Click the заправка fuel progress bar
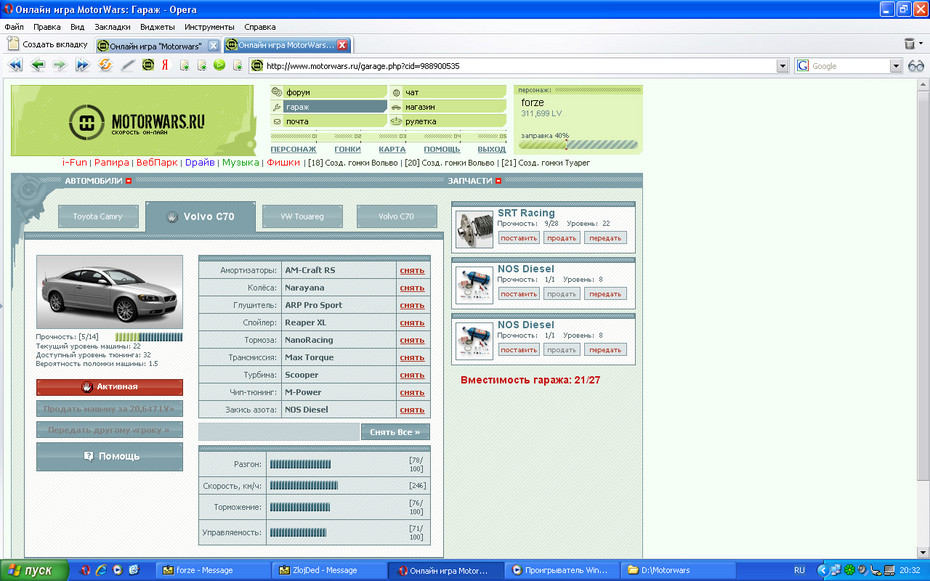 pyautogui.click(x=579, y=145)
